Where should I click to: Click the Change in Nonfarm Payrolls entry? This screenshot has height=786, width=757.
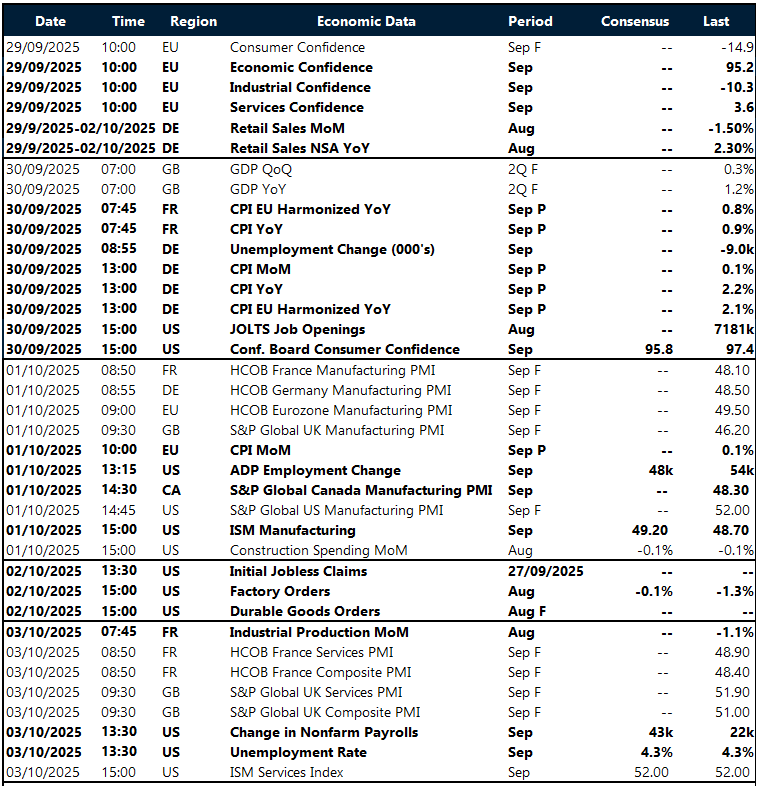[324, 732]
